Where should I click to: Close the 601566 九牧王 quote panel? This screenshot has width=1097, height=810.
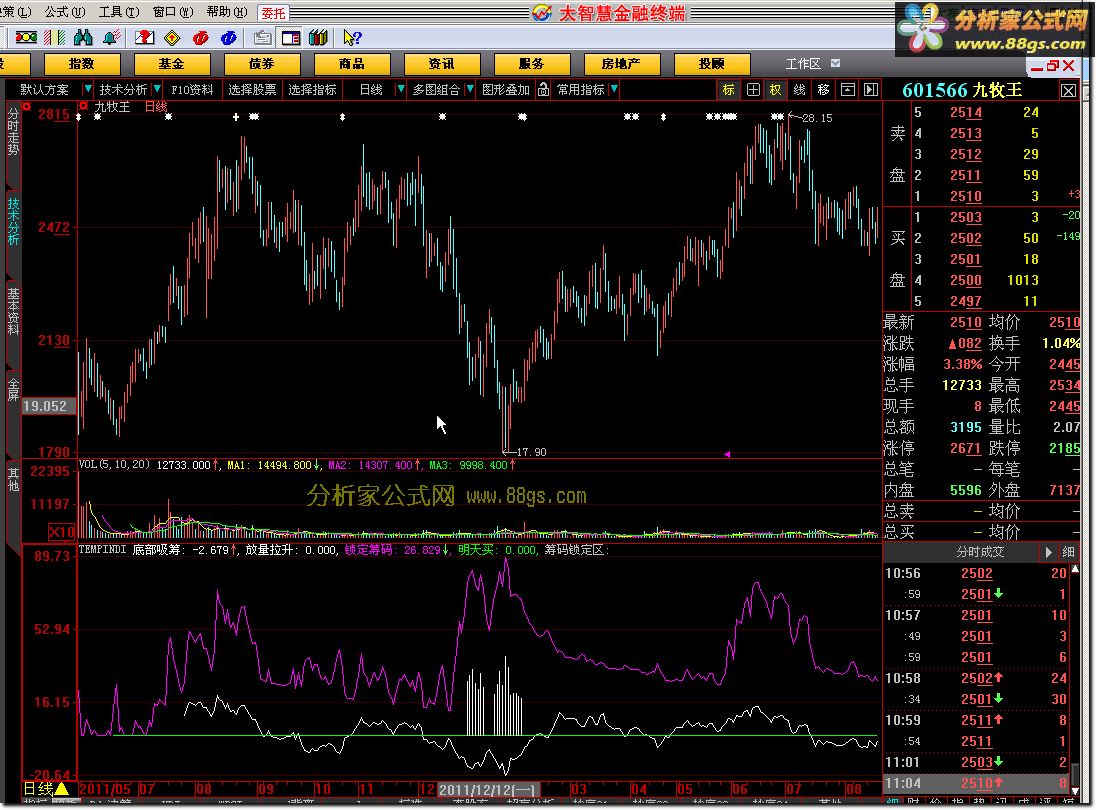tap(1068, 90)
